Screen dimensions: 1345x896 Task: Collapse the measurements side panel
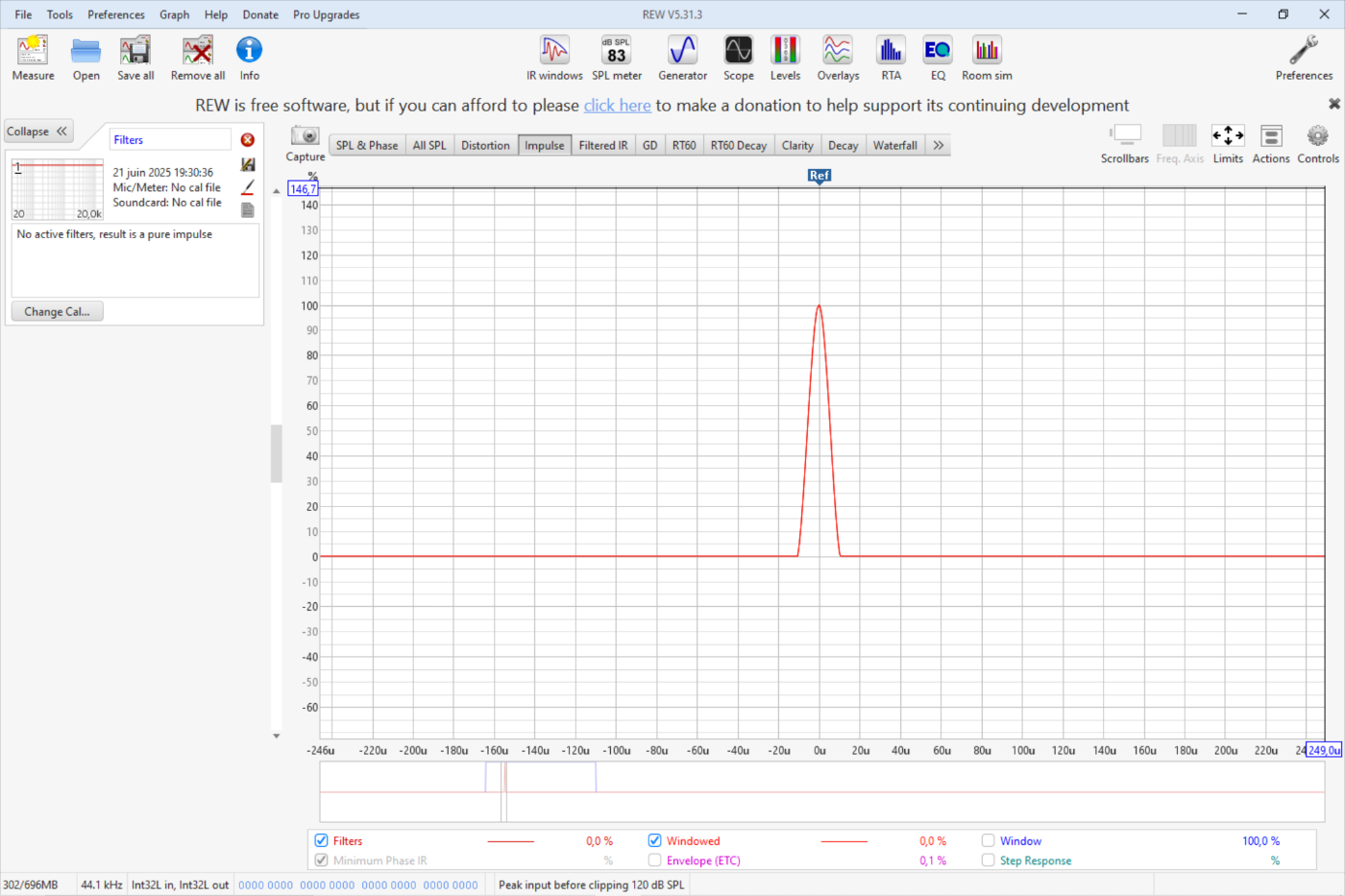tap(38, 132)
